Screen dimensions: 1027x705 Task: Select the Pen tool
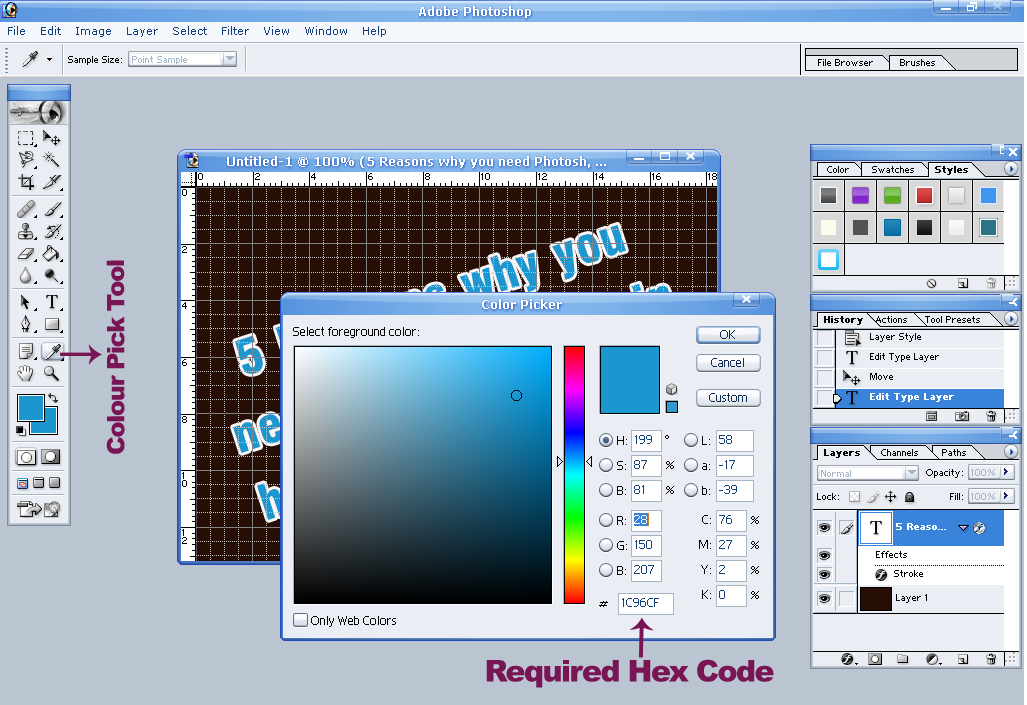tap(26, 324)
